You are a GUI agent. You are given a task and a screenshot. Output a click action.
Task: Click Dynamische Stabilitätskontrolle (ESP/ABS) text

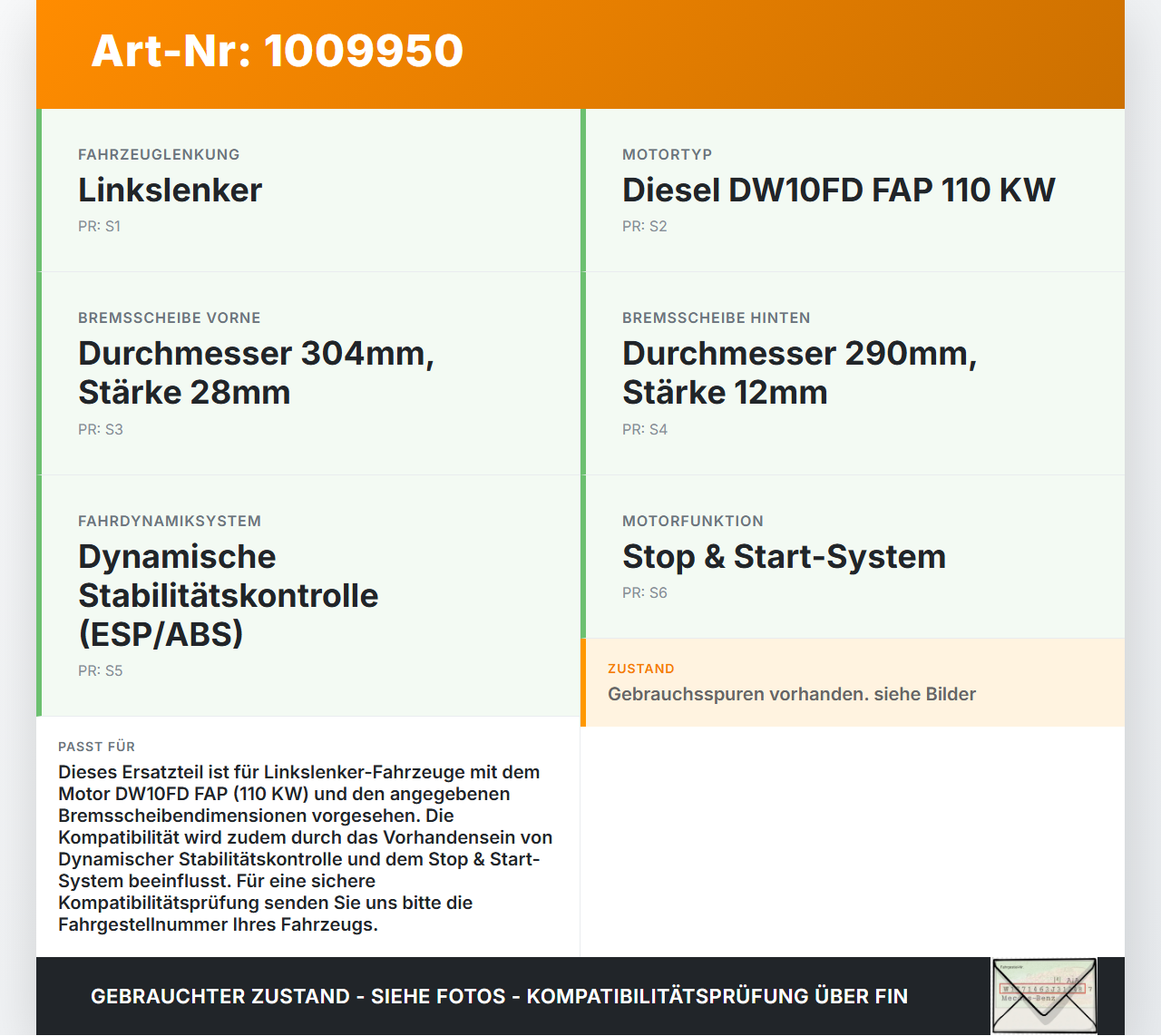tap(229, 595)
